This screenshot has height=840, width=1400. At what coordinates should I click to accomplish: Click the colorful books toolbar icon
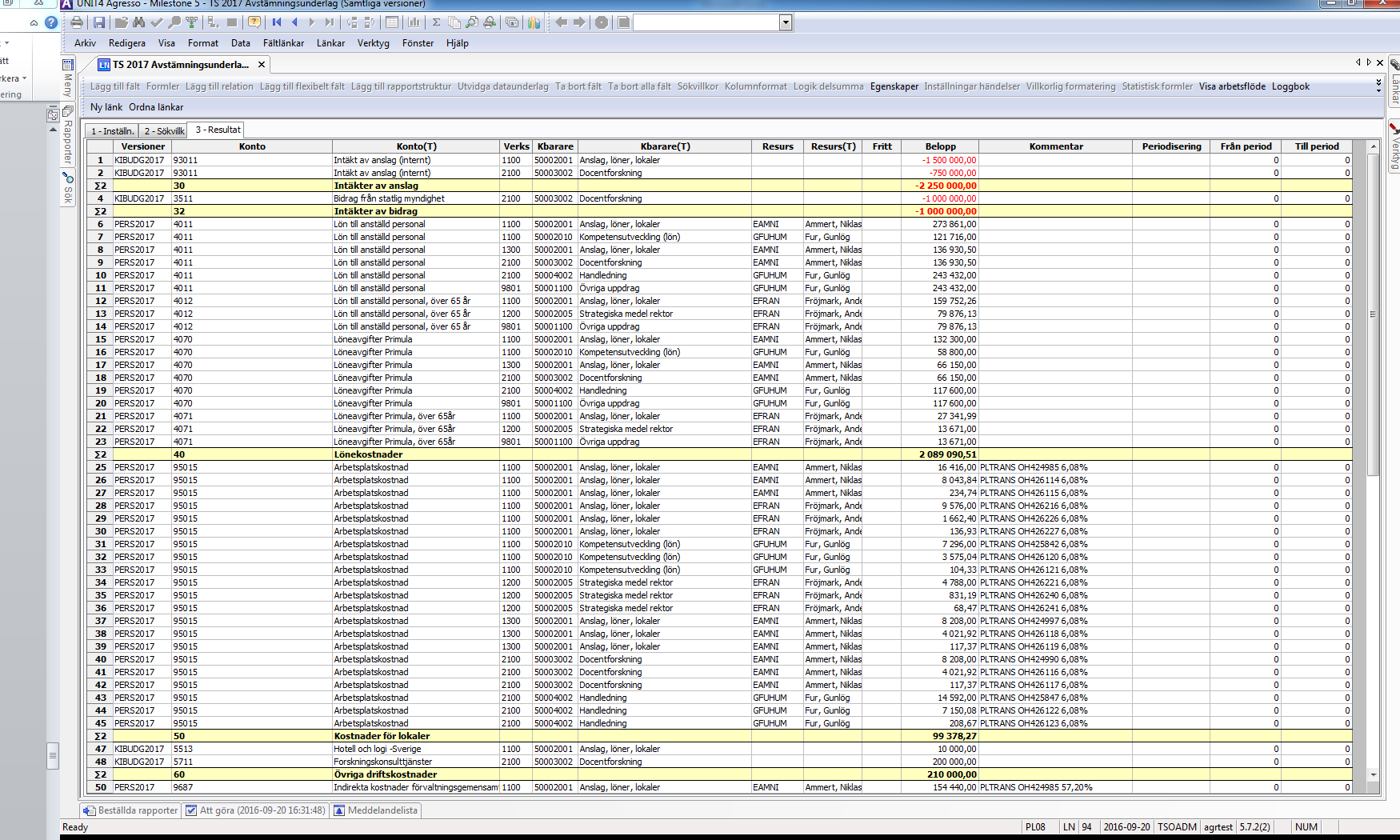tap(534, 22)
